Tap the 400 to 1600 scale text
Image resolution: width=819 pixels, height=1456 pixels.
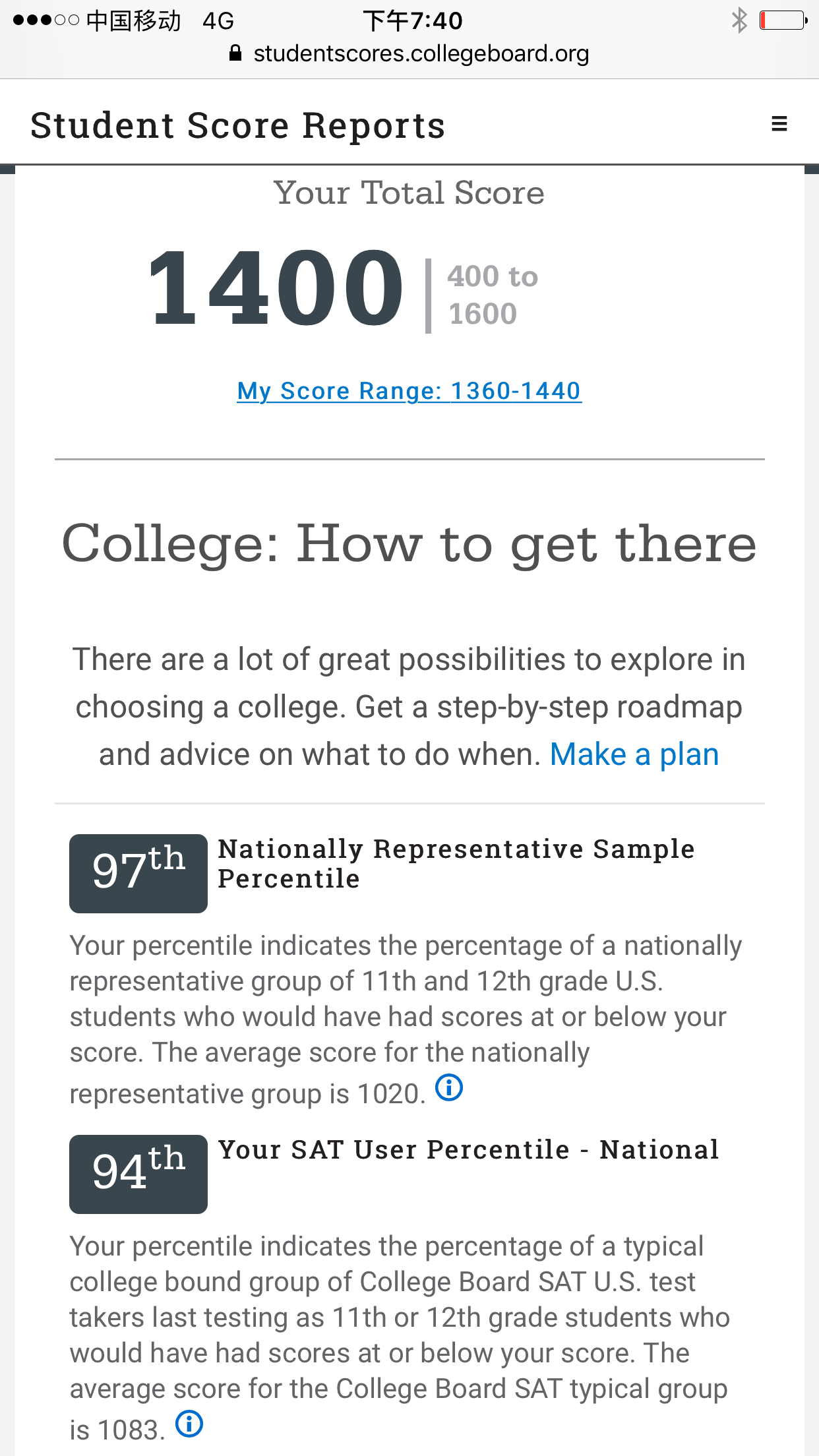(493, 295)
